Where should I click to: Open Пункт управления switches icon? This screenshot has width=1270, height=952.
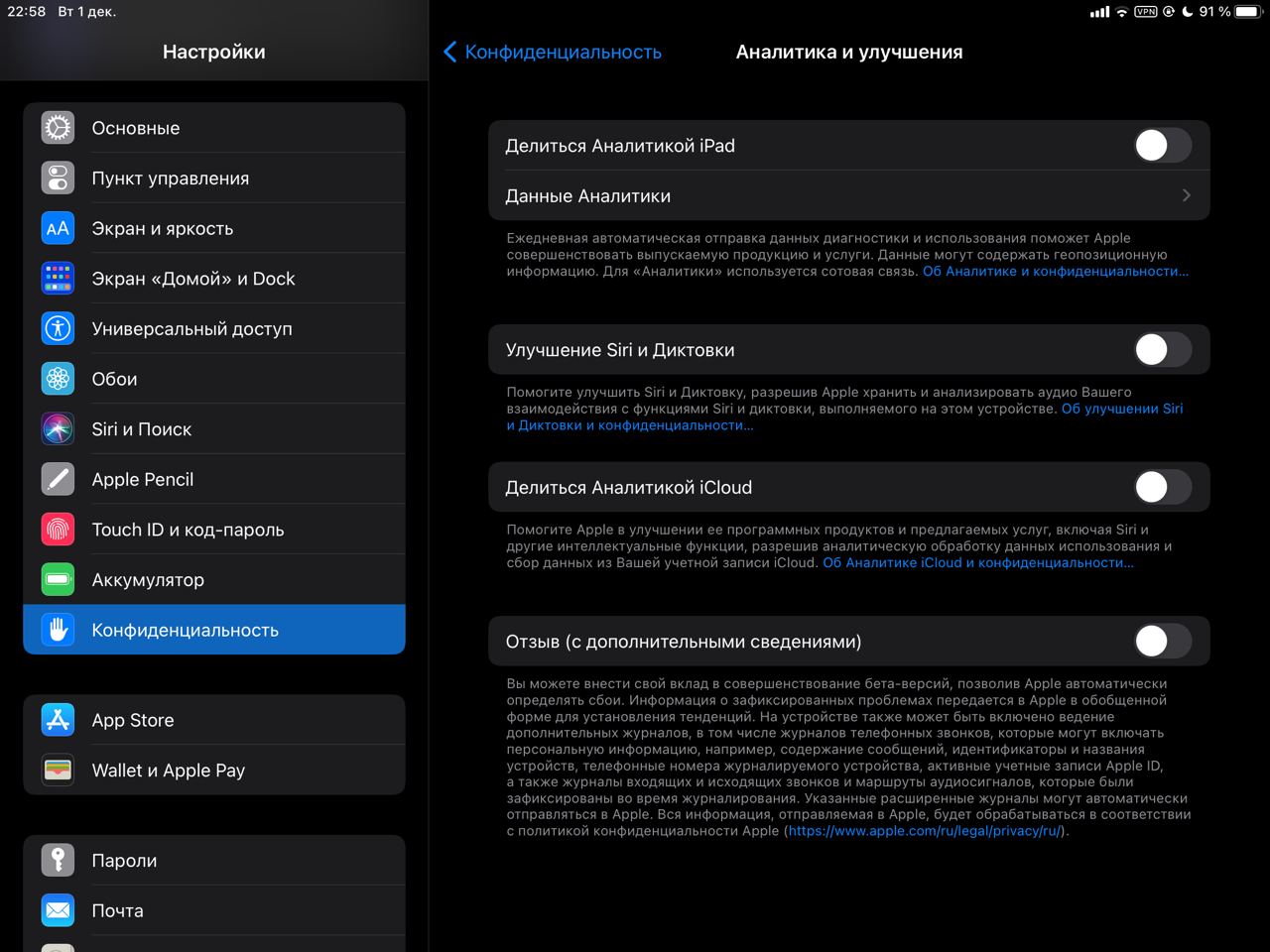59,178
